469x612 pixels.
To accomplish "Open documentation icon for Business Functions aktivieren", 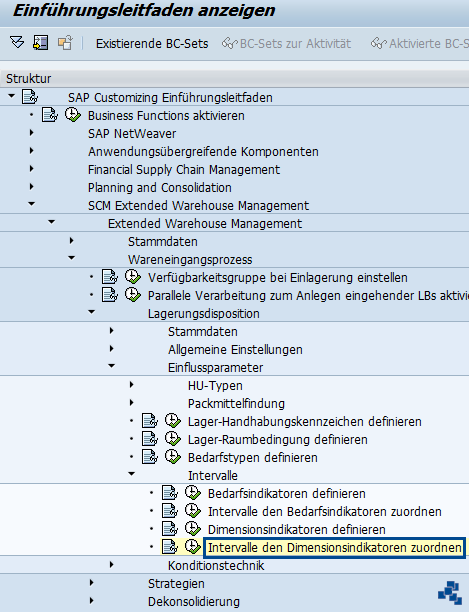I will tap(50, 115).
